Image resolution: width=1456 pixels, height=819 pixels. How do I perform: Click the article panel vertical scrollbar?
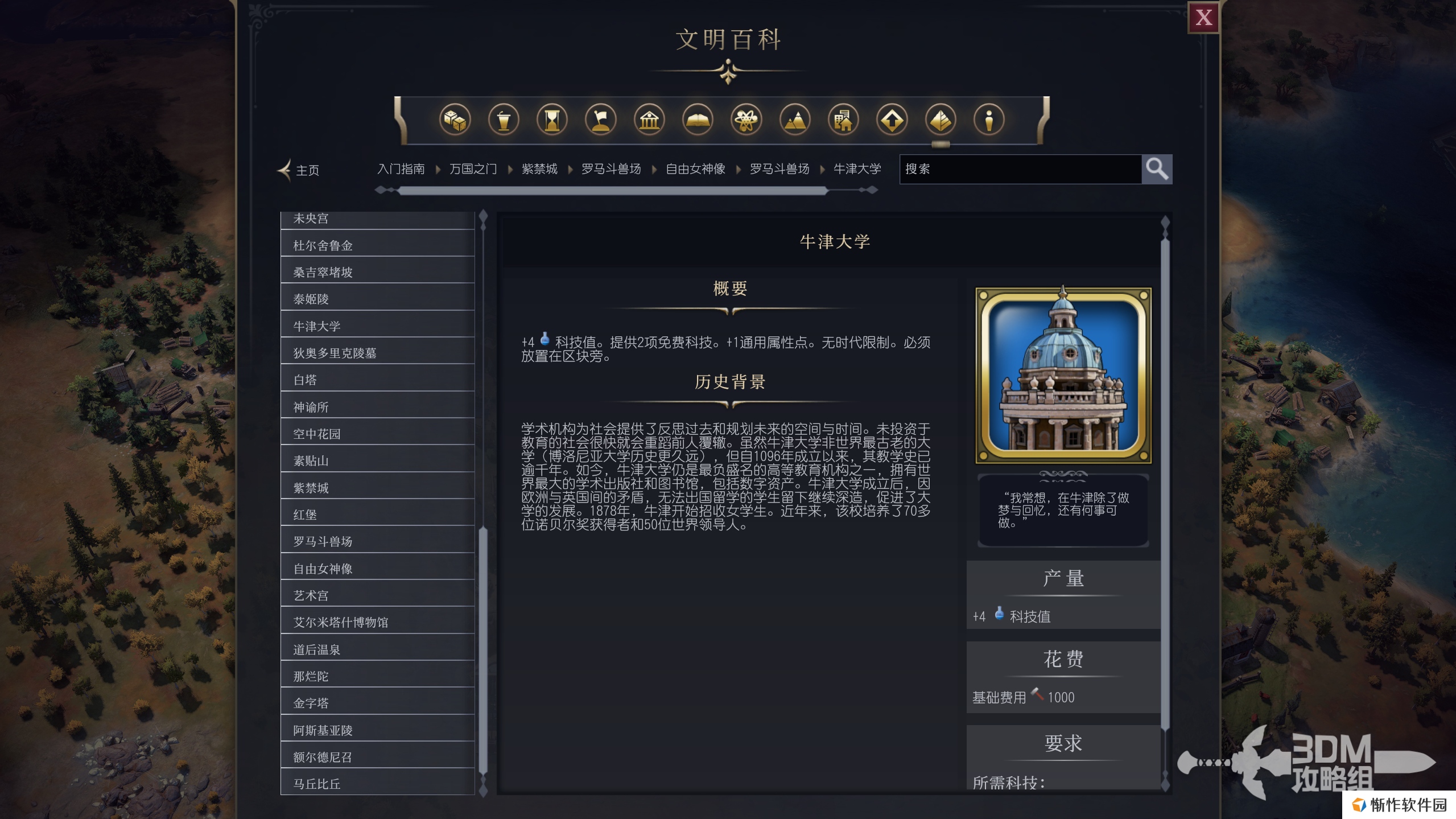pos(1165,484)
